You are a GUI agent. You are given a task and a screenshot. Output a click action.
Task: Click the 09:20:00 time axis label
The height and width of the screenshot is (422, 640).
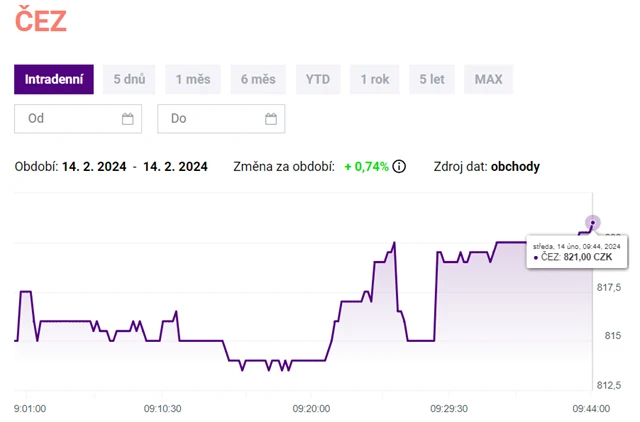click(311, 408)
